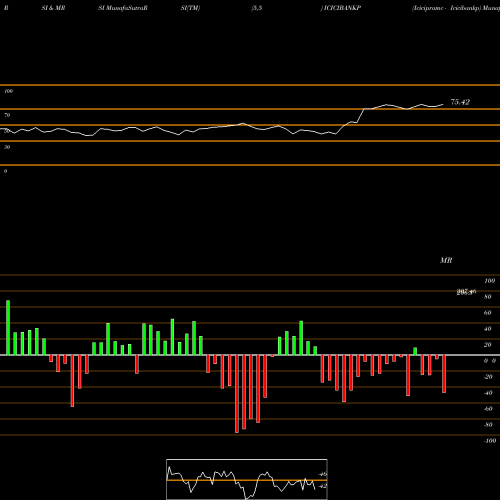Viewport: 500px width, 500px height.
Task: Click the -80 label on MR axis
Action: coord(488,425)
